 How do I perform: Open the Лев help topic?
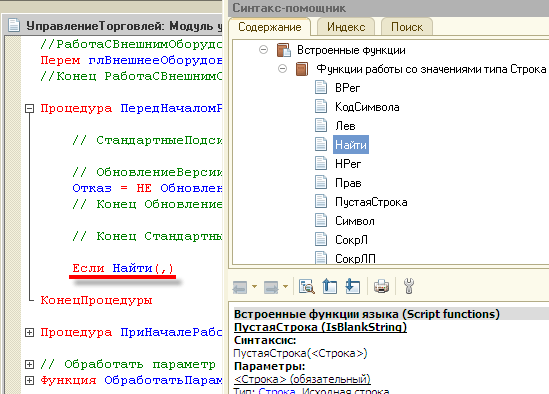(x=345, y=125)
